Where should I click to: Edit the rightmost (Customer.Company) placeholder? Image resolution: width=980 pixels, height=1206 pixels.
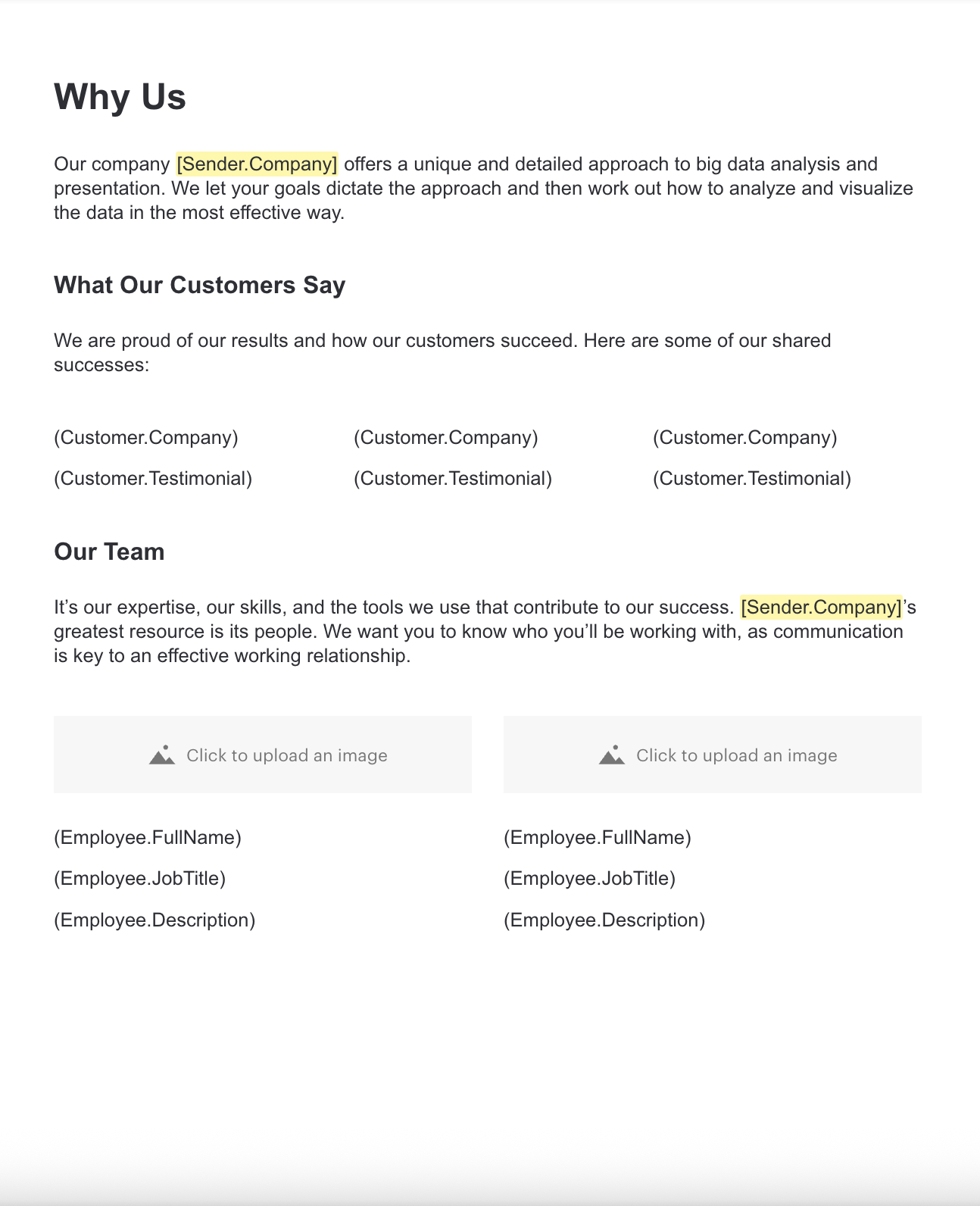[744, 438]
